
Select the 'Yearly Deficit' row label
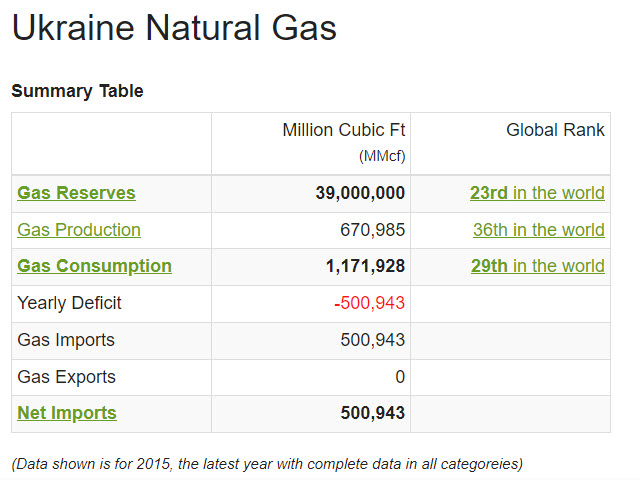click(69, 303)
